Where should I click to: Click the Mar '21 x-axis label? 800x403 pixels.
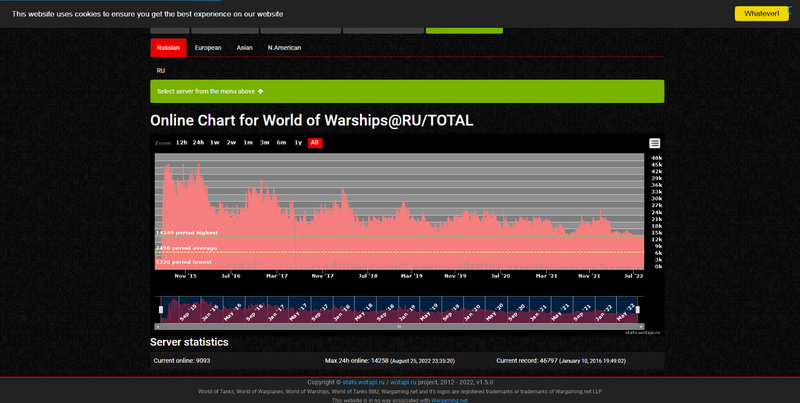pyautogui.click(x=546, y=276)
